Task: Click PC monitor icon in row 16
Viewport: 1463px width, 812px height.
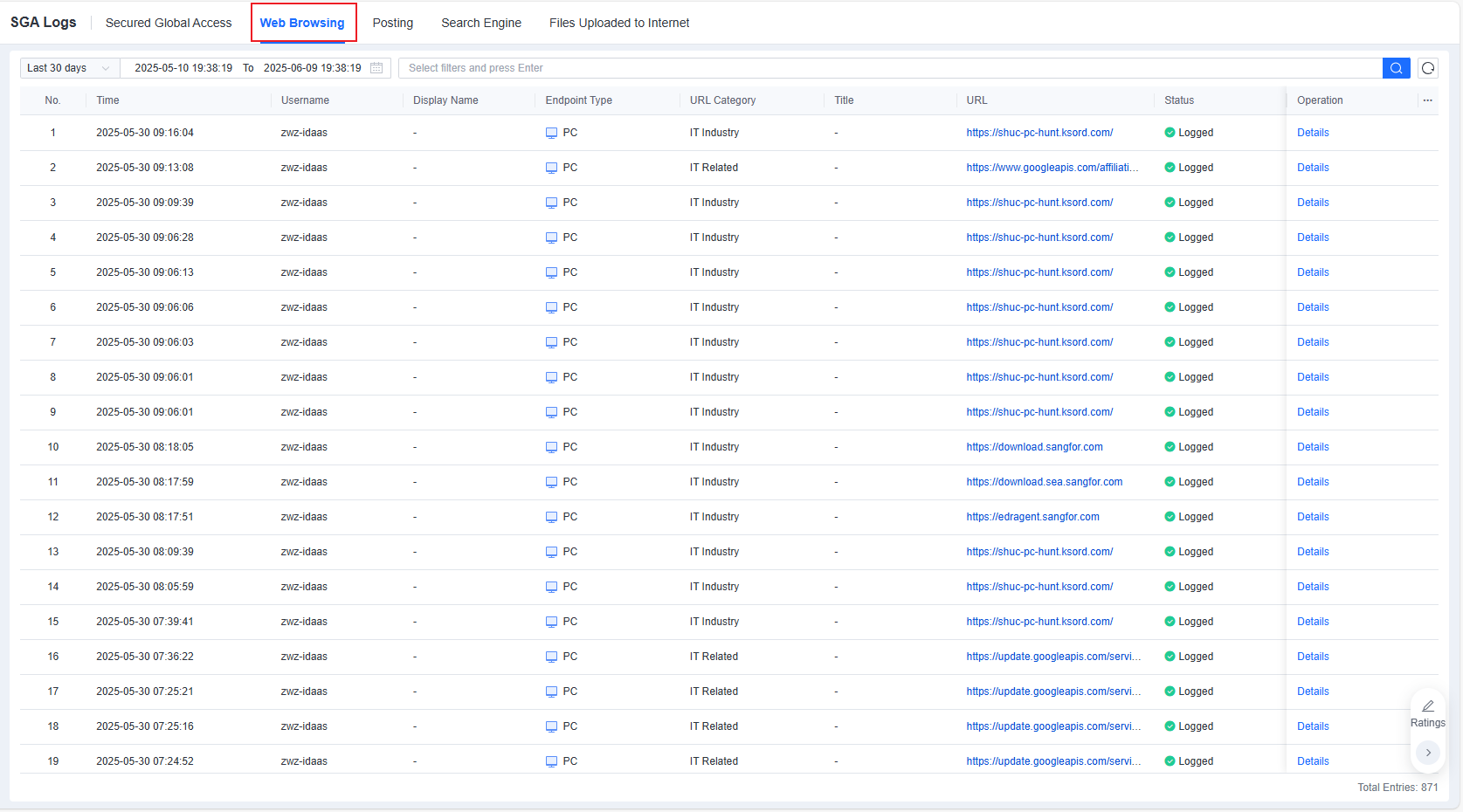Action: (551, 657)
